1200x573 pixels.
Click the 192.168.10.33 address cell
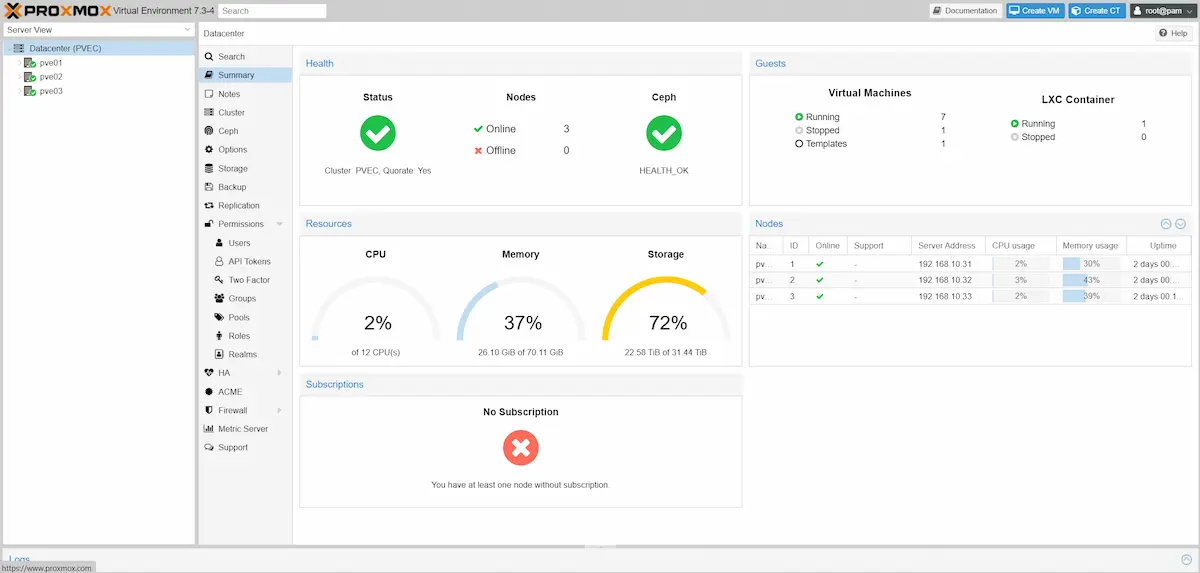(x=946, y=296)
